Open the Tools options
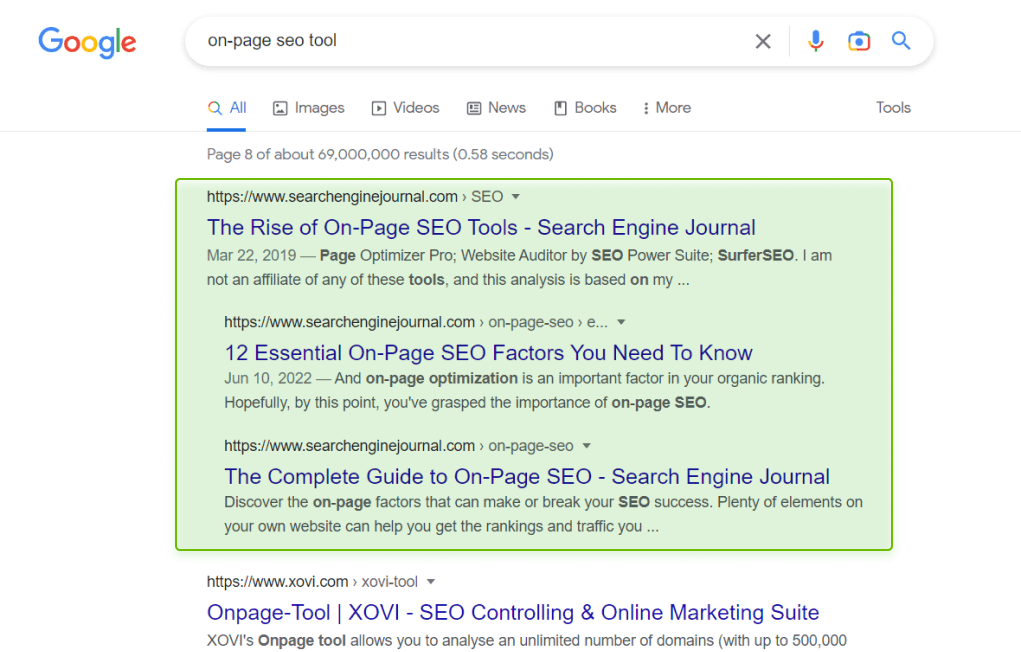 [893, 107]
